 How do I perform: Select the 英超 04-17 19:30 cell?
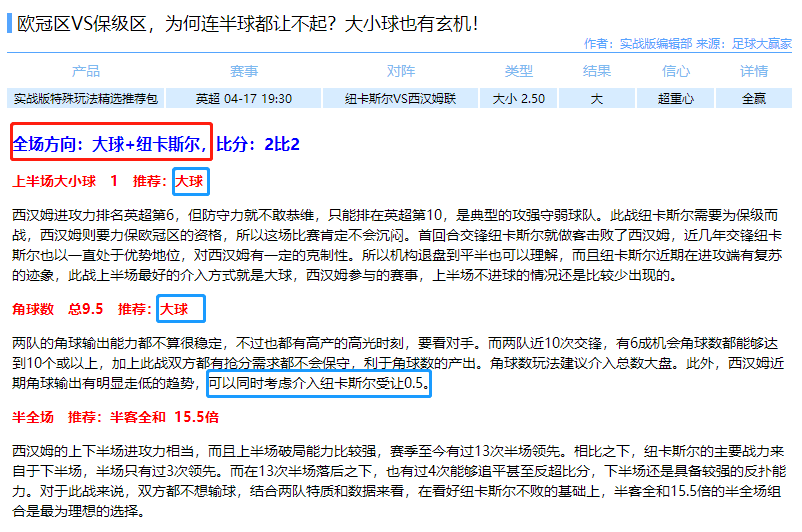[x=243, y=98]
